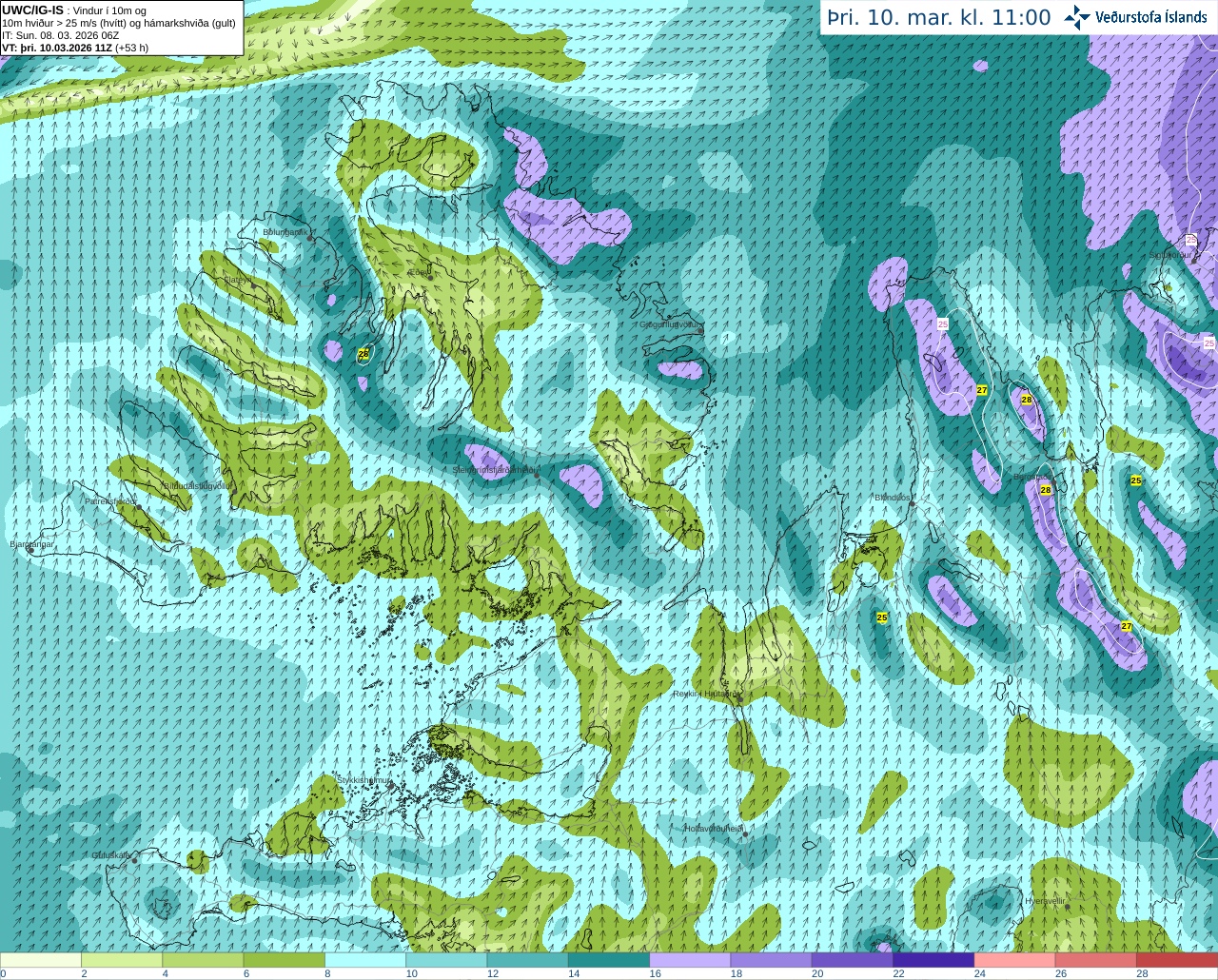Select the 6–8 m/s olive legend swatch
The image size is (1218, 980).
pos(285,960)
